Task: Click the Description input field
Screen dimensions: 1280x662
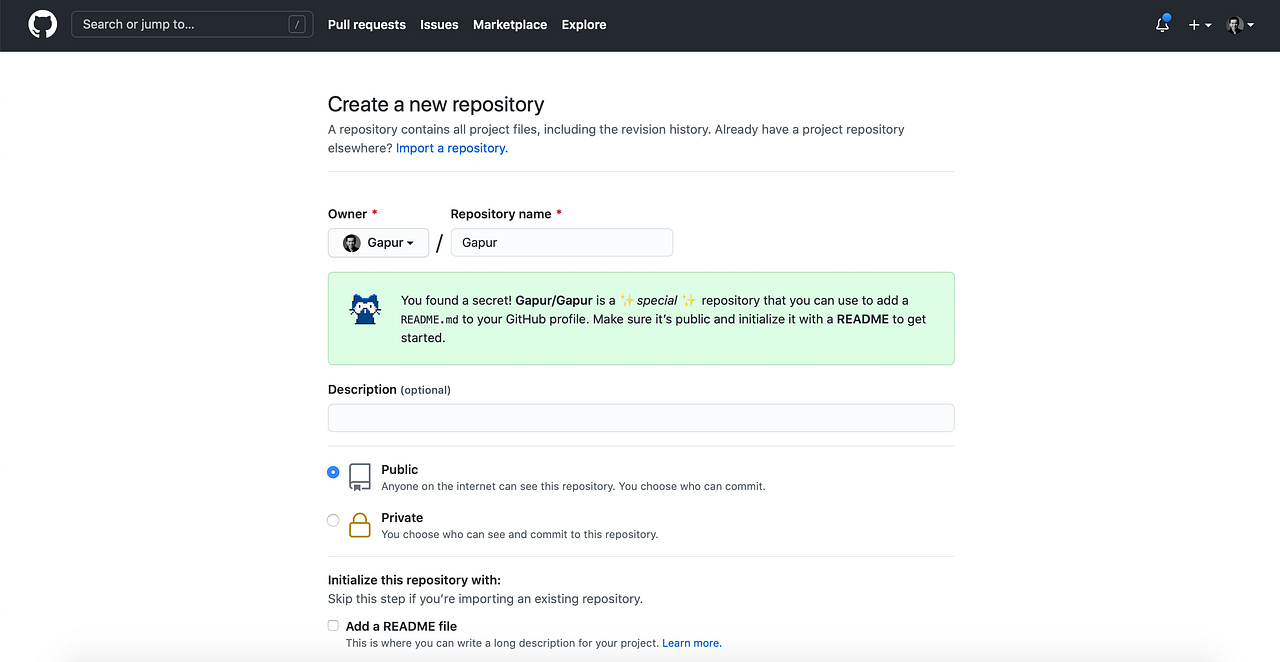Action: [640, 417]
